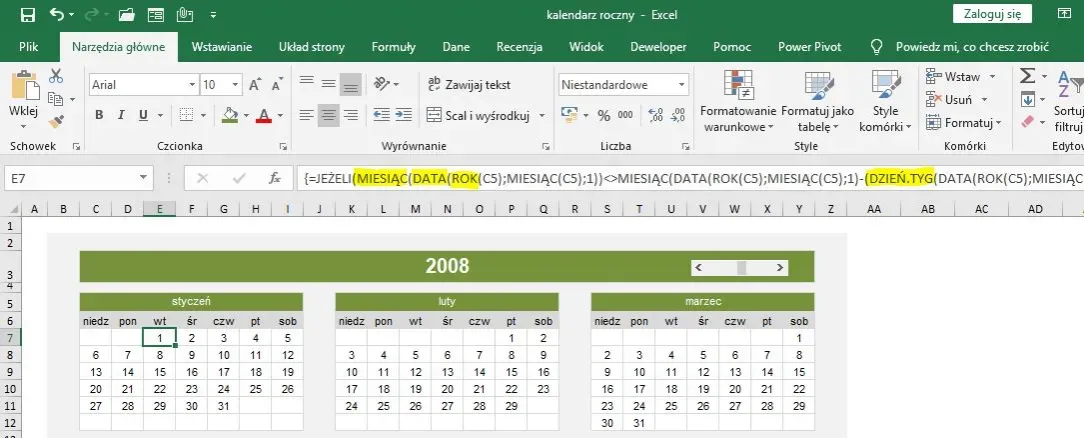The width and height of the screenshot is (1084, 438).
Task: Click the Clear eraser icon
Action: pos(1028,122)
